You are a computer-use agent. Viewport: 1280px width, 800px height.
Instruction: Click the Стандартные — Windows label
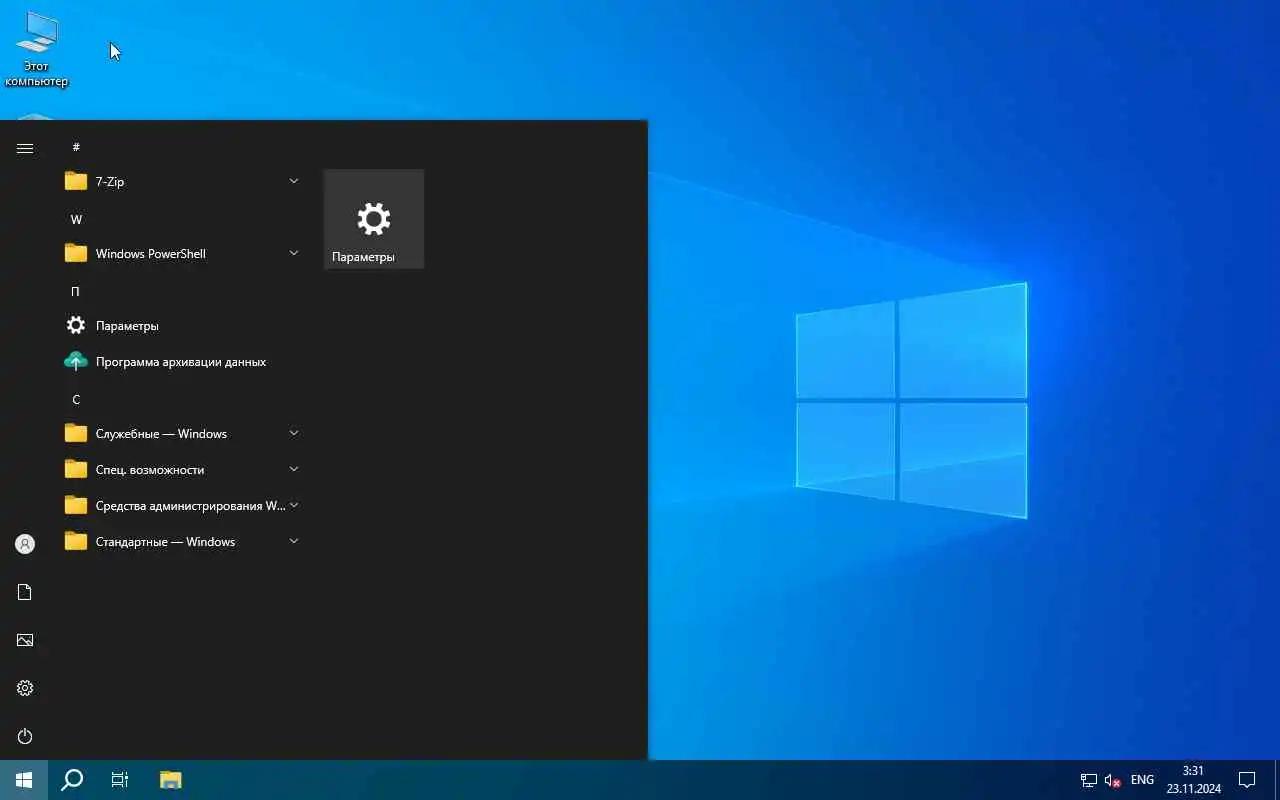coord(166,542)
